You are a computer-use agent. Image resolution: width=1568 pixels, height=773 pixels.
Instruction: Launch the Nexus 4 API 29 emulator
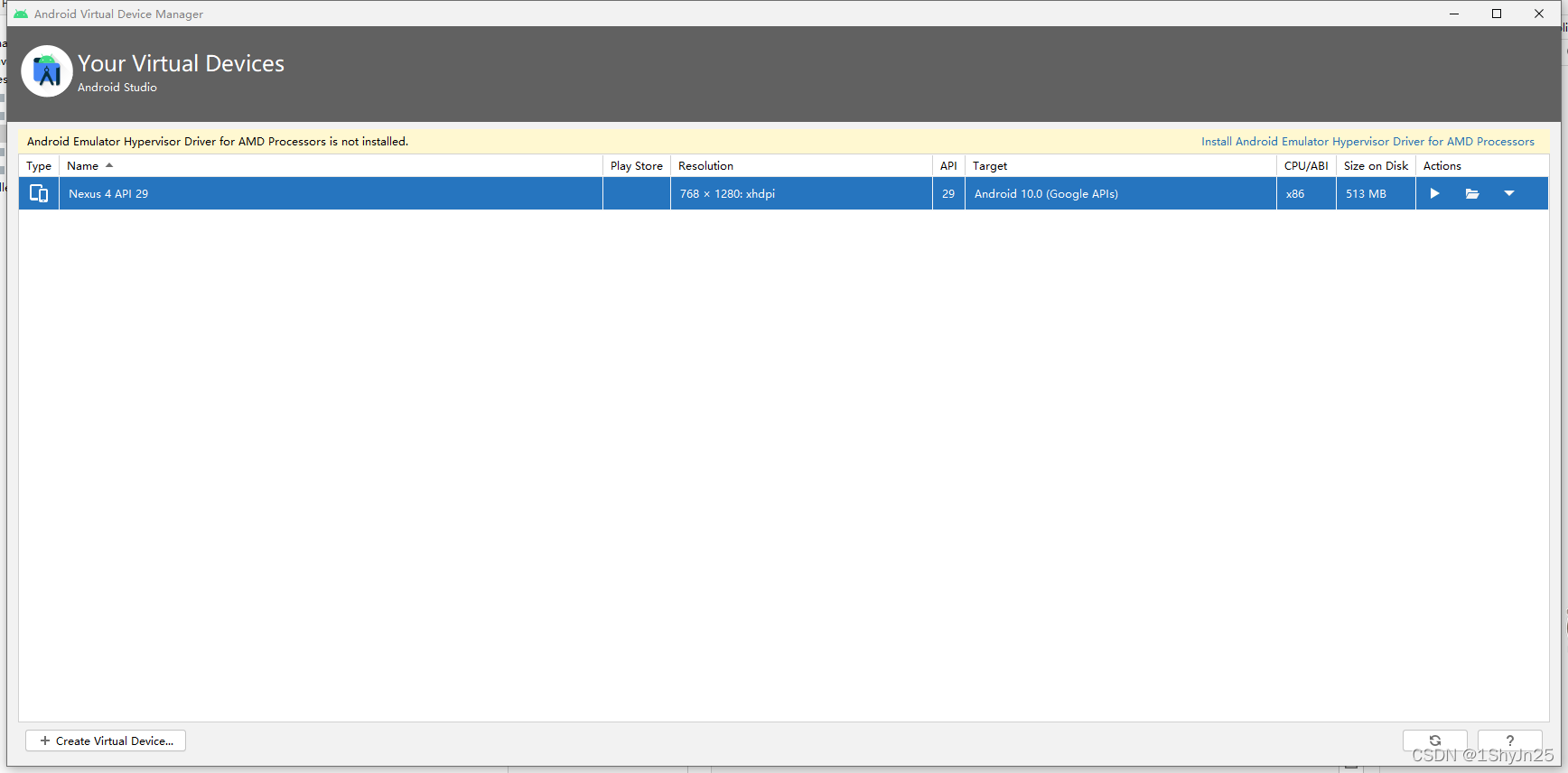pyautogui.click(x=1434, y=193)
